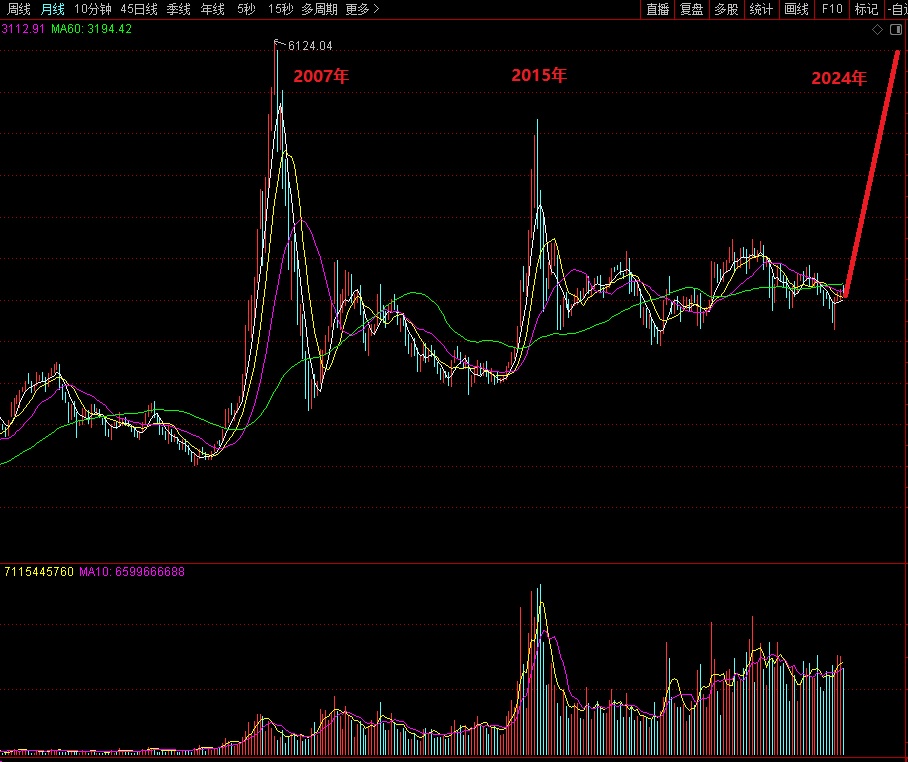Click the diamond marker icon at top right
This screenshot has width=908, height=762.
coord(877,30)
